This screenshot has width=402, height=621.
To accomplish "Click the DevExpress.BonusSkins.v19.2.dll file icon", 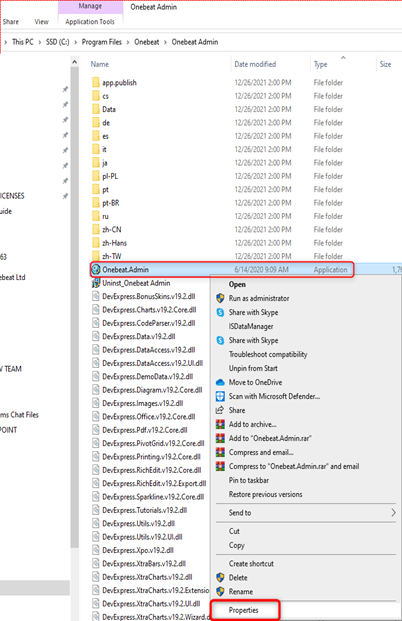I will [x=95, y=296].
